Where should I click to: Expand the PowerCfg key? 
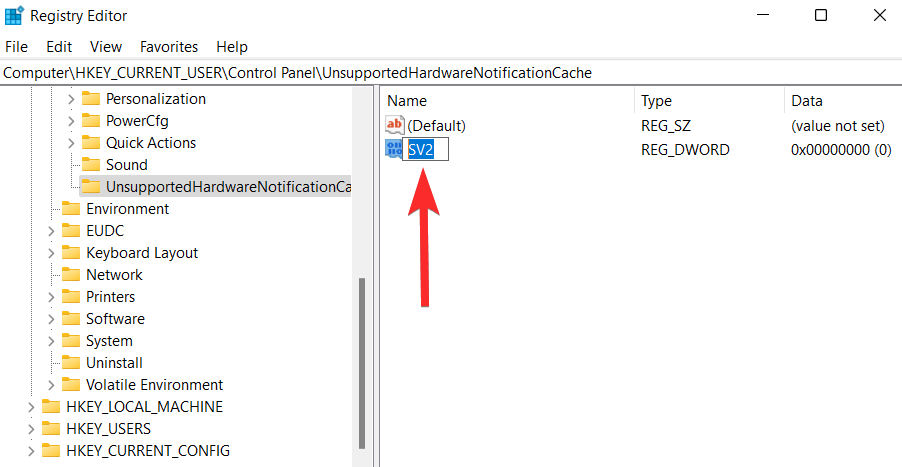tap(70, 121)
